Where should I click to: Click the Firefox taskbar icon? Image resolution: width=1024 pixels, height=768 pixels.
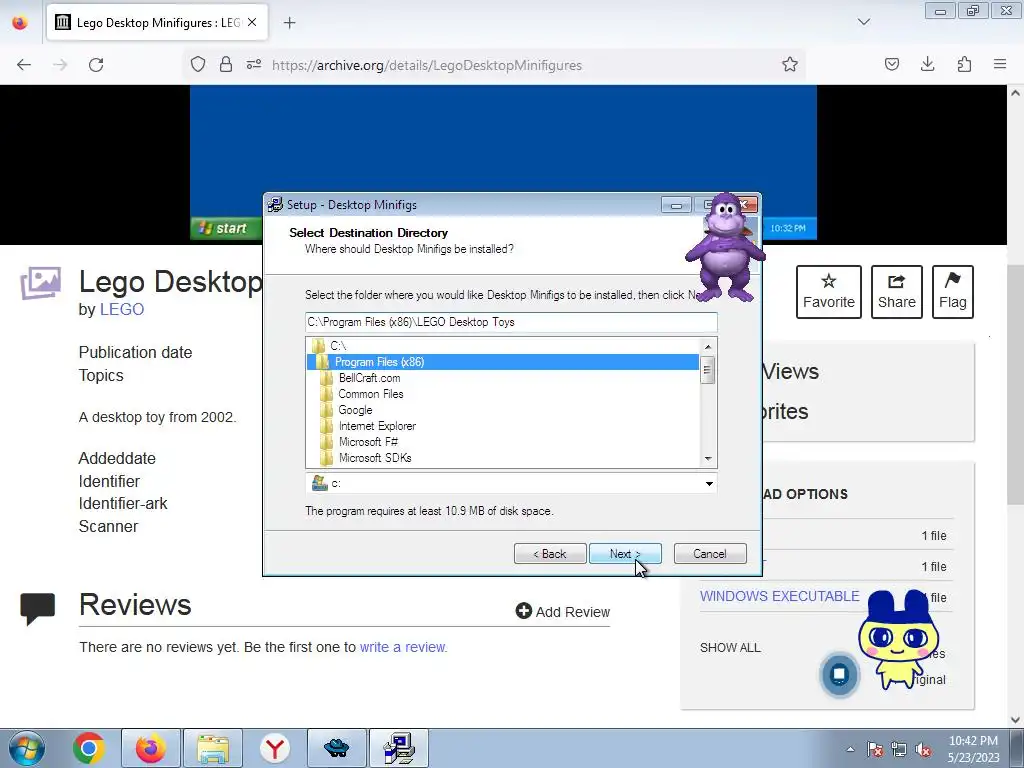pyautogui.click(x=150, y=748)
